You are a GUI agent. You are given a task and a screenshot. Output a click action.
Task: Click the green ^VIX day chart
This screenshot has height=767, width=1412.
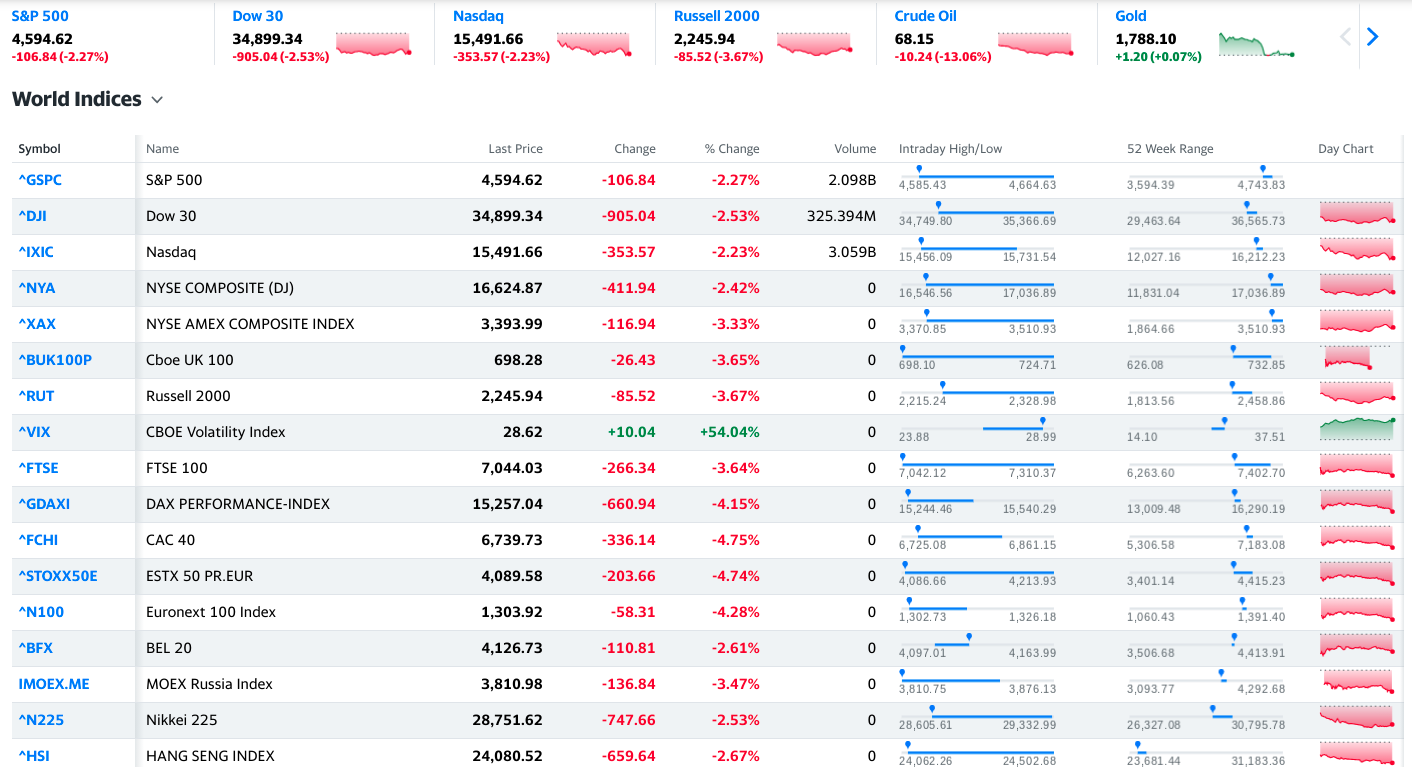click(x=1356, y=431)
